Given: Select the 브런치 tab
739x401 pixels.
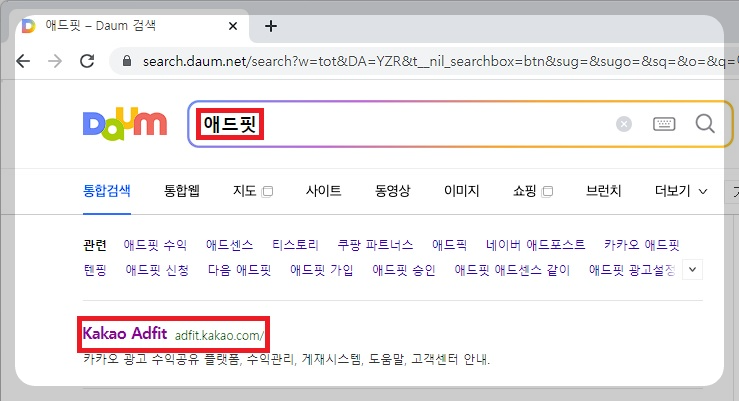Looking at the screenshot, I should coord(603,191).
